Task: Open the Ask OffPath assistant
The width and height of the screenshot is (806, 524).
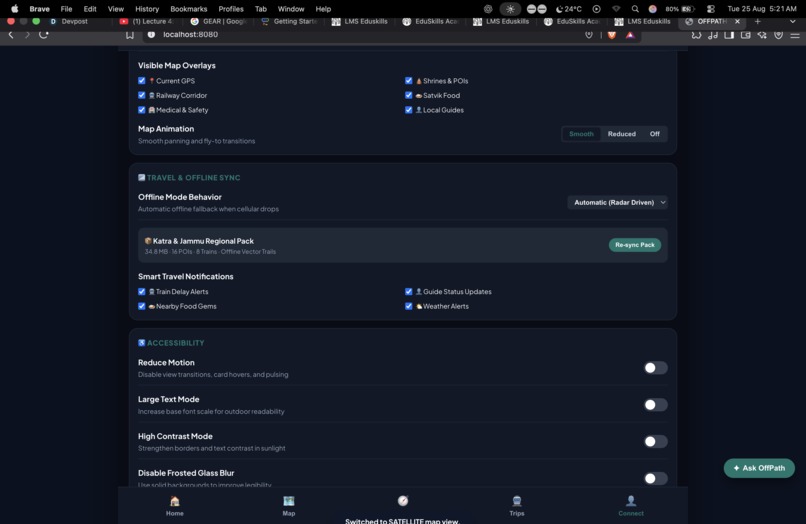Action: pos(759,468)
